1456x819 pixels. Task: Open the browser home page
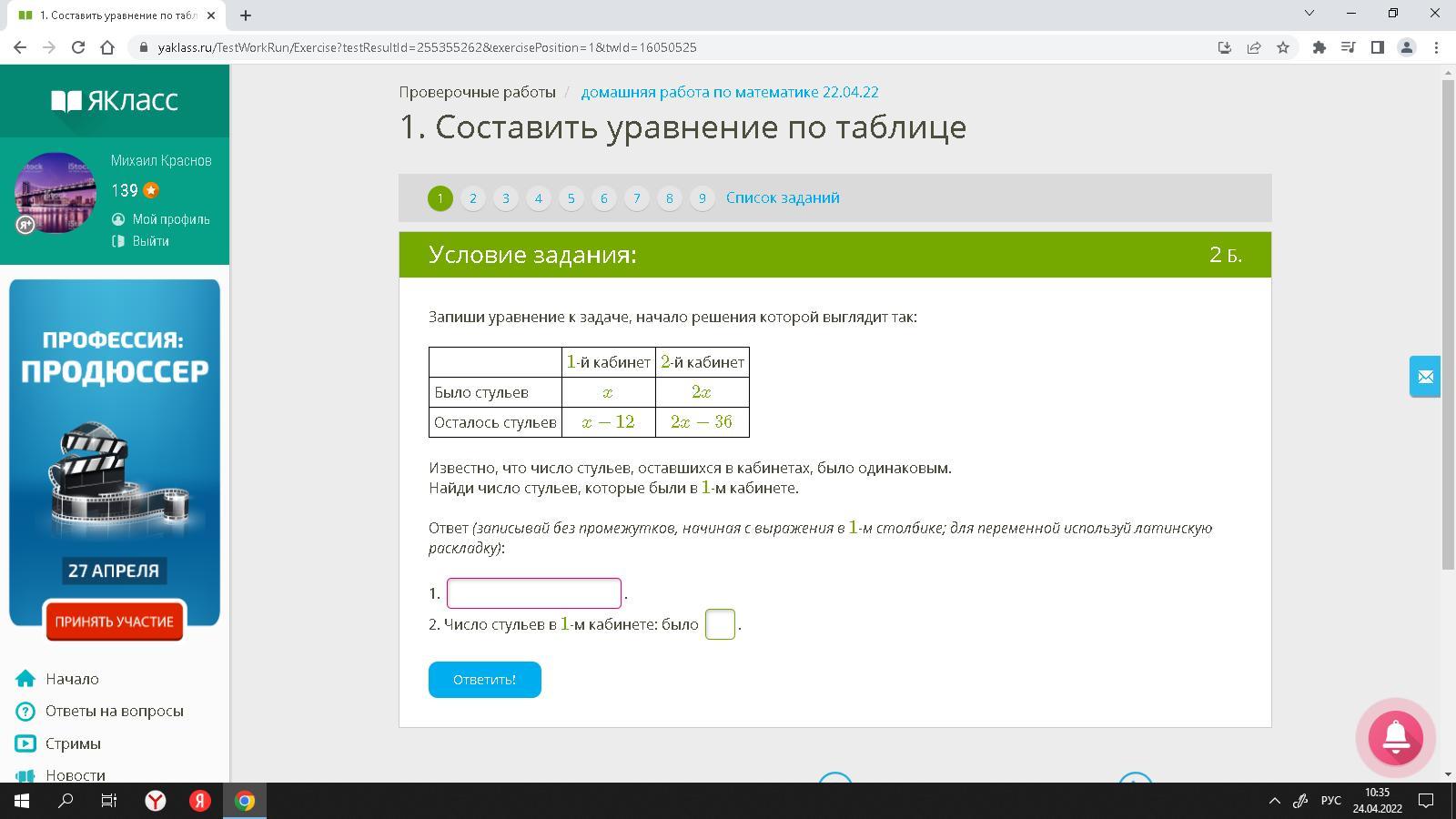point(107,47)
